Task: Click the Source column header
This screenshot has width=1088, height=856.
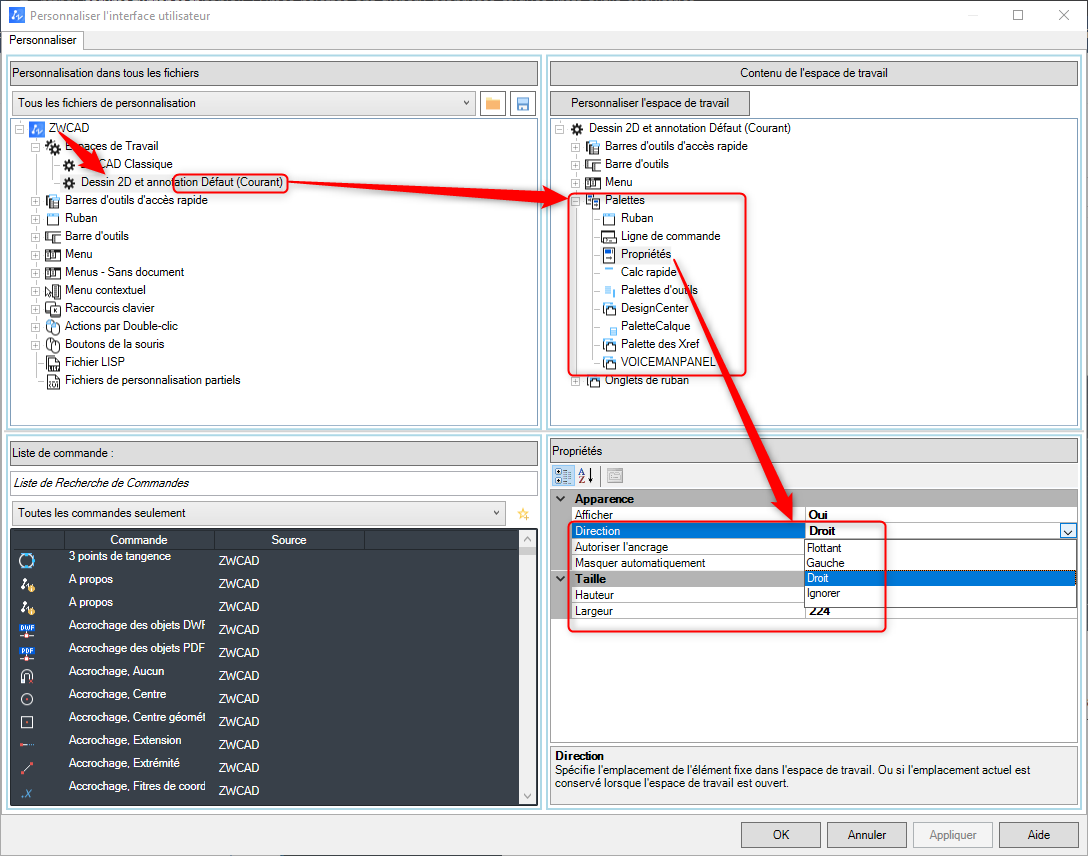Action: coord(289,540)
